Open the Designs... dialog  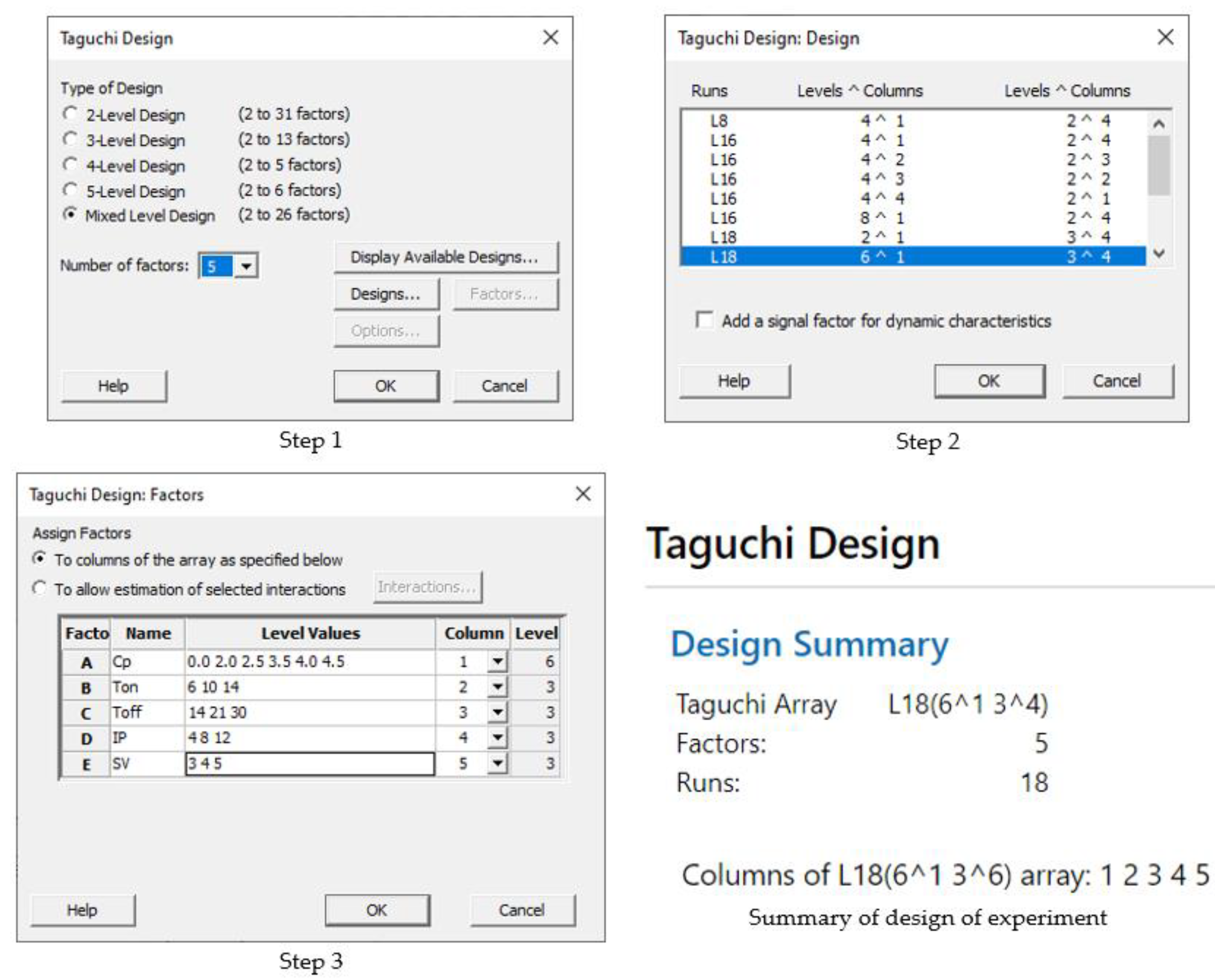point(385,294)
